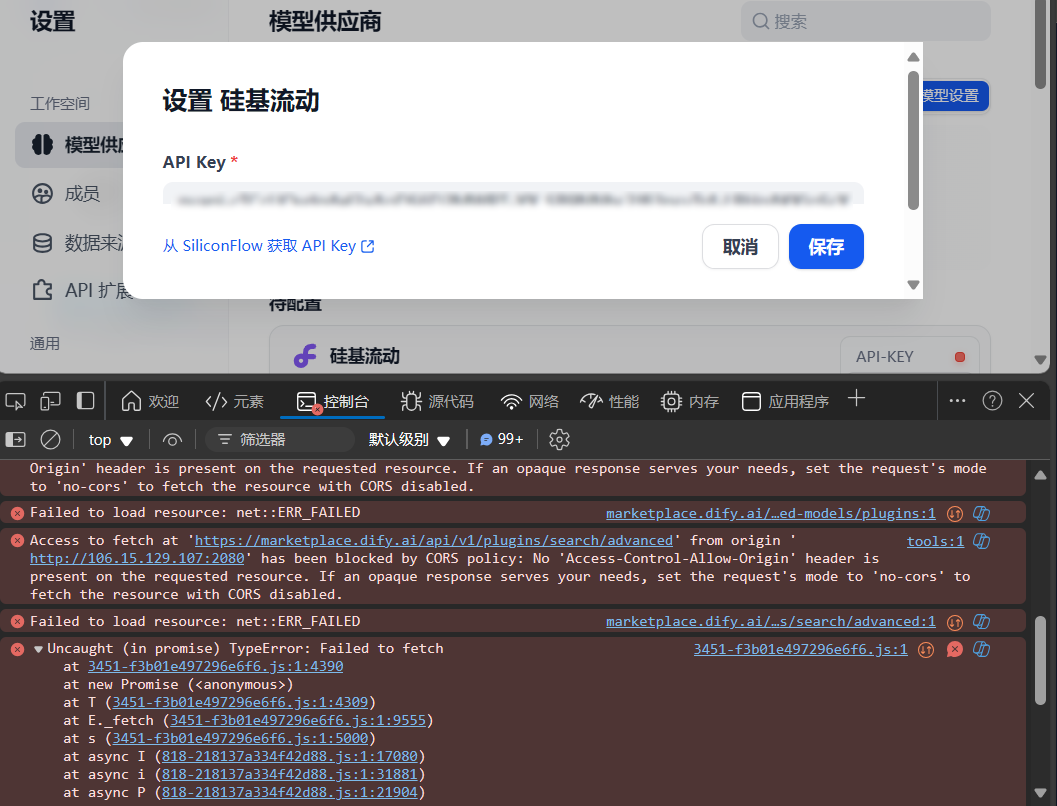Image resolution: width=1057 pixels, height=806 pixels.
Task: Open the async i frame link js:1:31881
Action: pyautogui.click(x=290, y=775)
